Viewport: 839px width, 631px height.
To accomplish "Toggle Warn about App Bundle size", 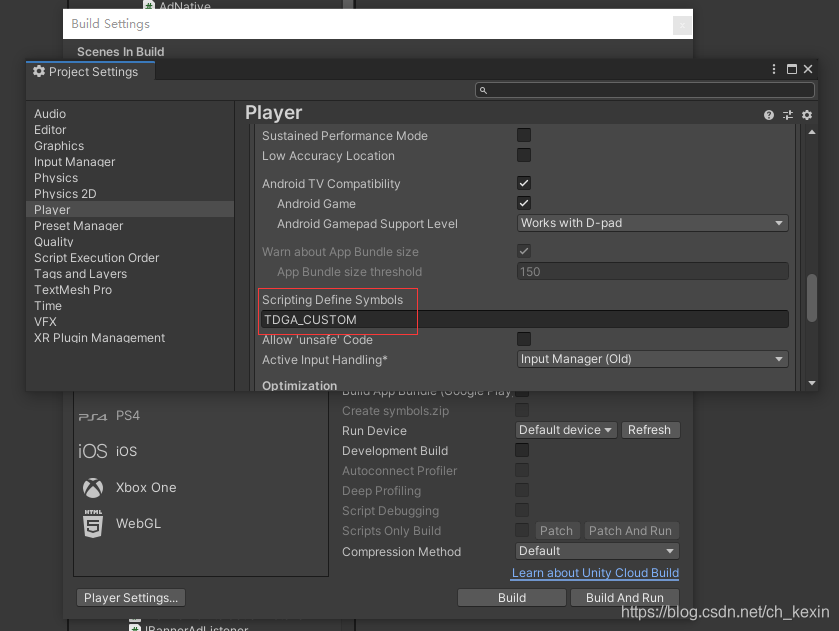I will 524,251.
